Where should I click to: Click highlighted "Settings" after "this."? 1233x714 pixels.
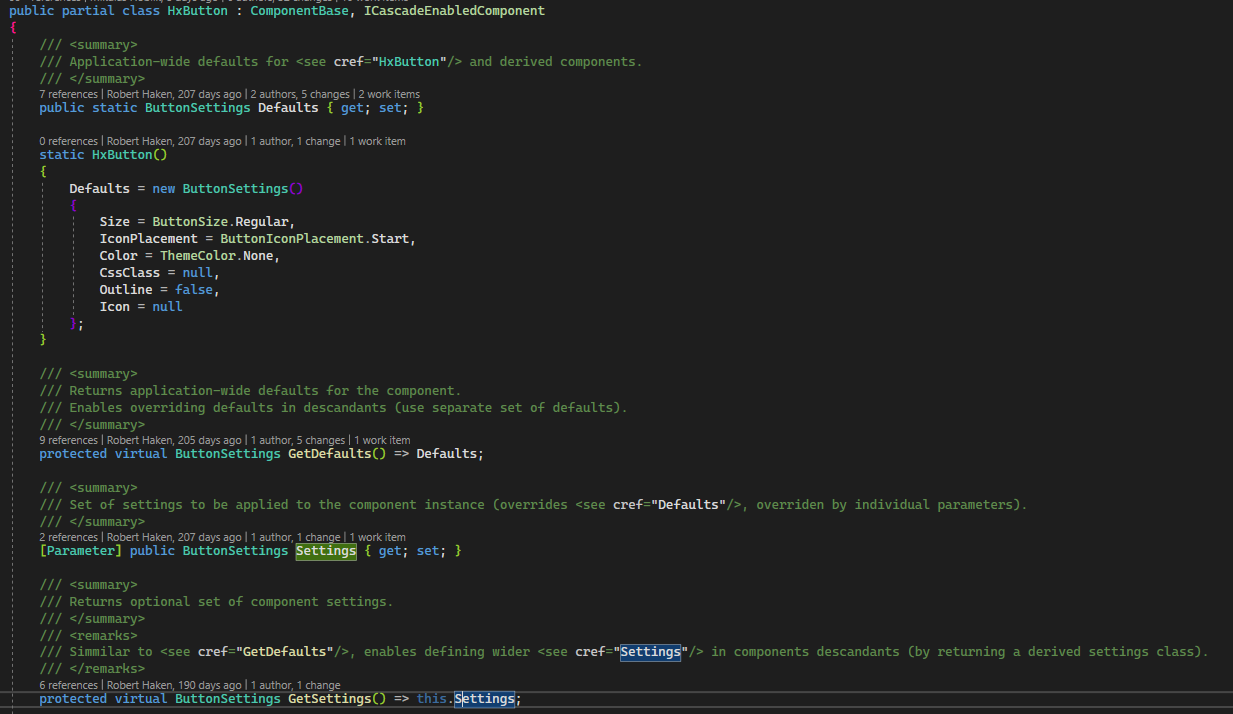point(484,699)
